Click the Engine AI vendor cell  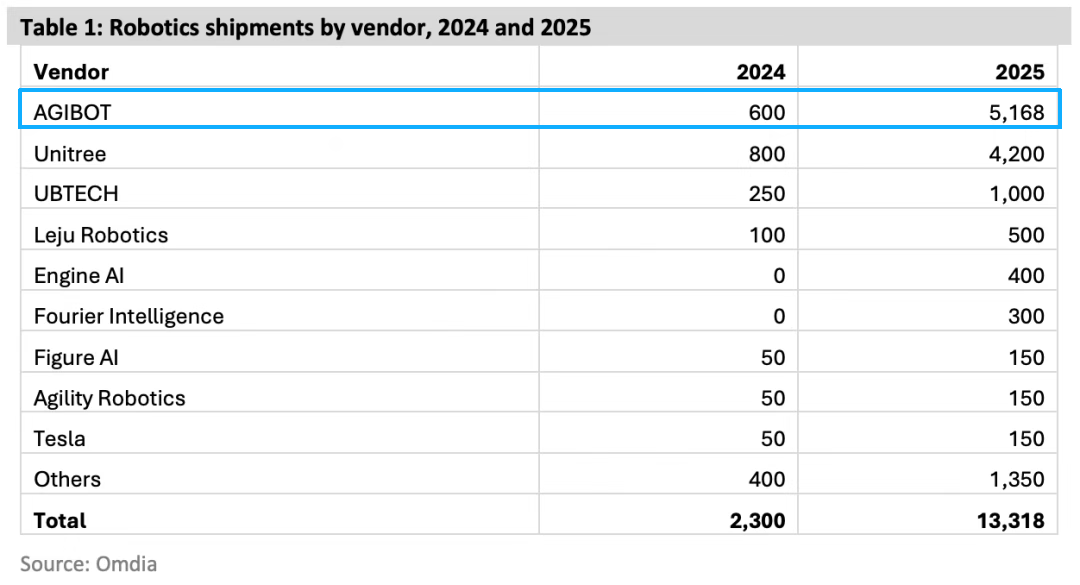tap(79, 276)
